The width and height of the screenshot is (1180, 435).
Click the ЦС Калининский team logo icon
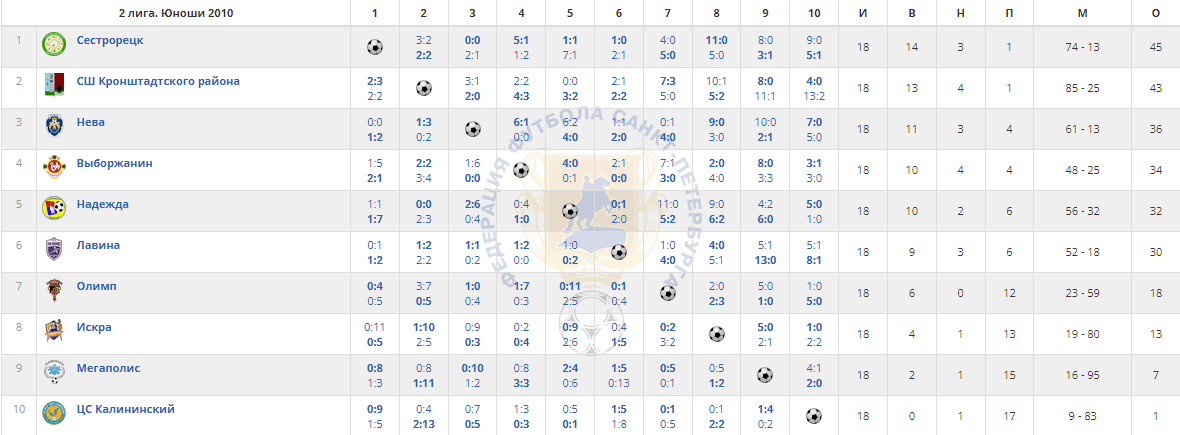click(x=53, y=413)
